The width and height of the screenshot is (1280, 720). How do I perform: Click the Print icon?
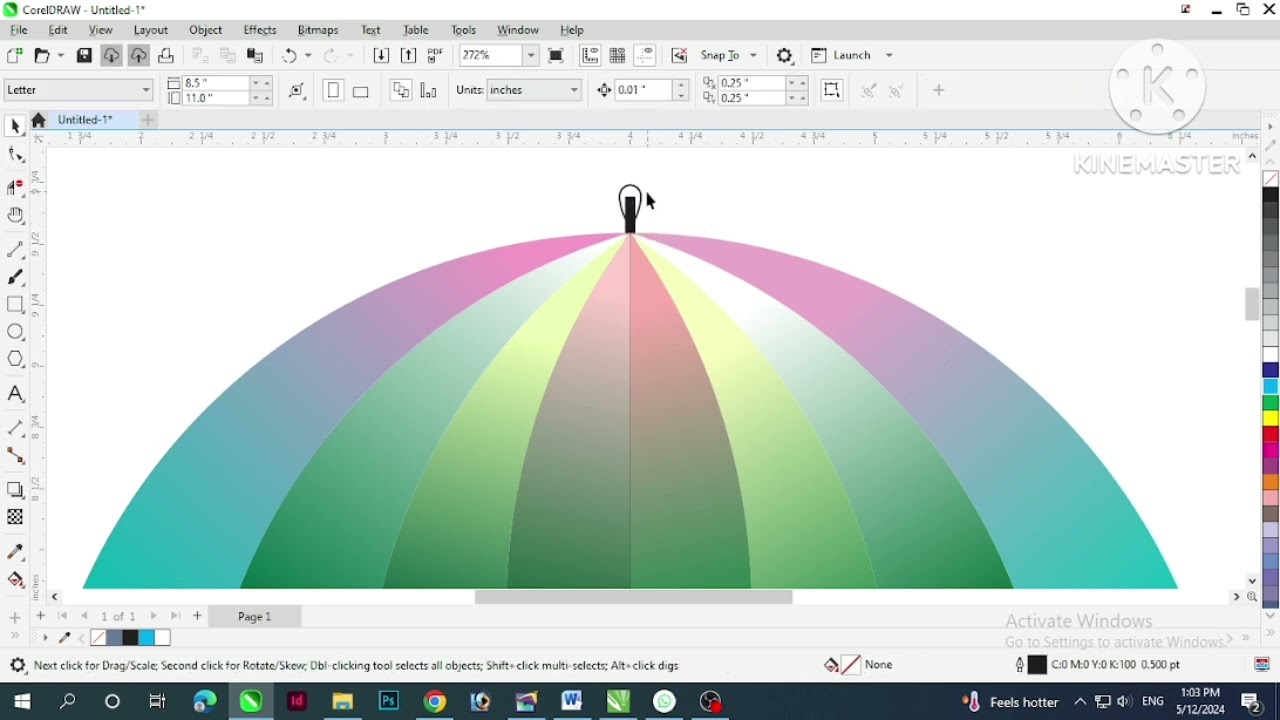pos(166,56)
